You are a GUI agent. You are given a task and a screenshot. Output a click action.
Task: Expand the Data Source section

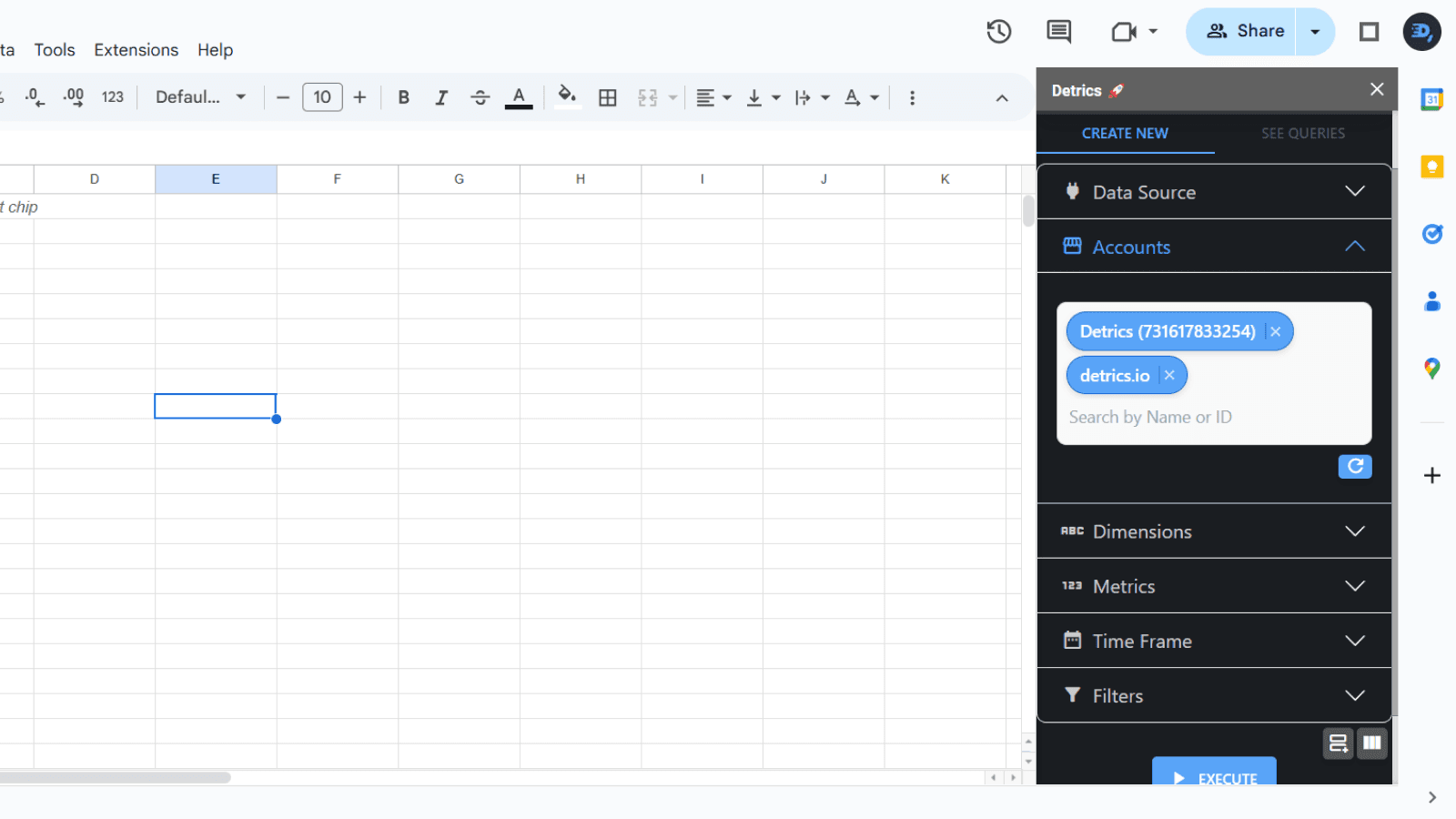click(1214, 192)
